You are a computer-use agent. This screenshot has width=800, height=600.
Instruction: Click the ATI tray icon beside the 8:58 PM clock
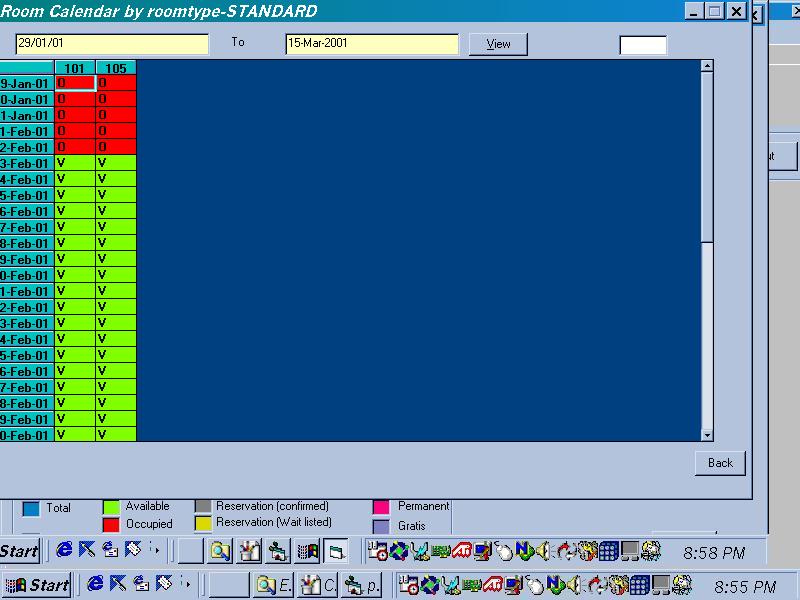[461, 551]
